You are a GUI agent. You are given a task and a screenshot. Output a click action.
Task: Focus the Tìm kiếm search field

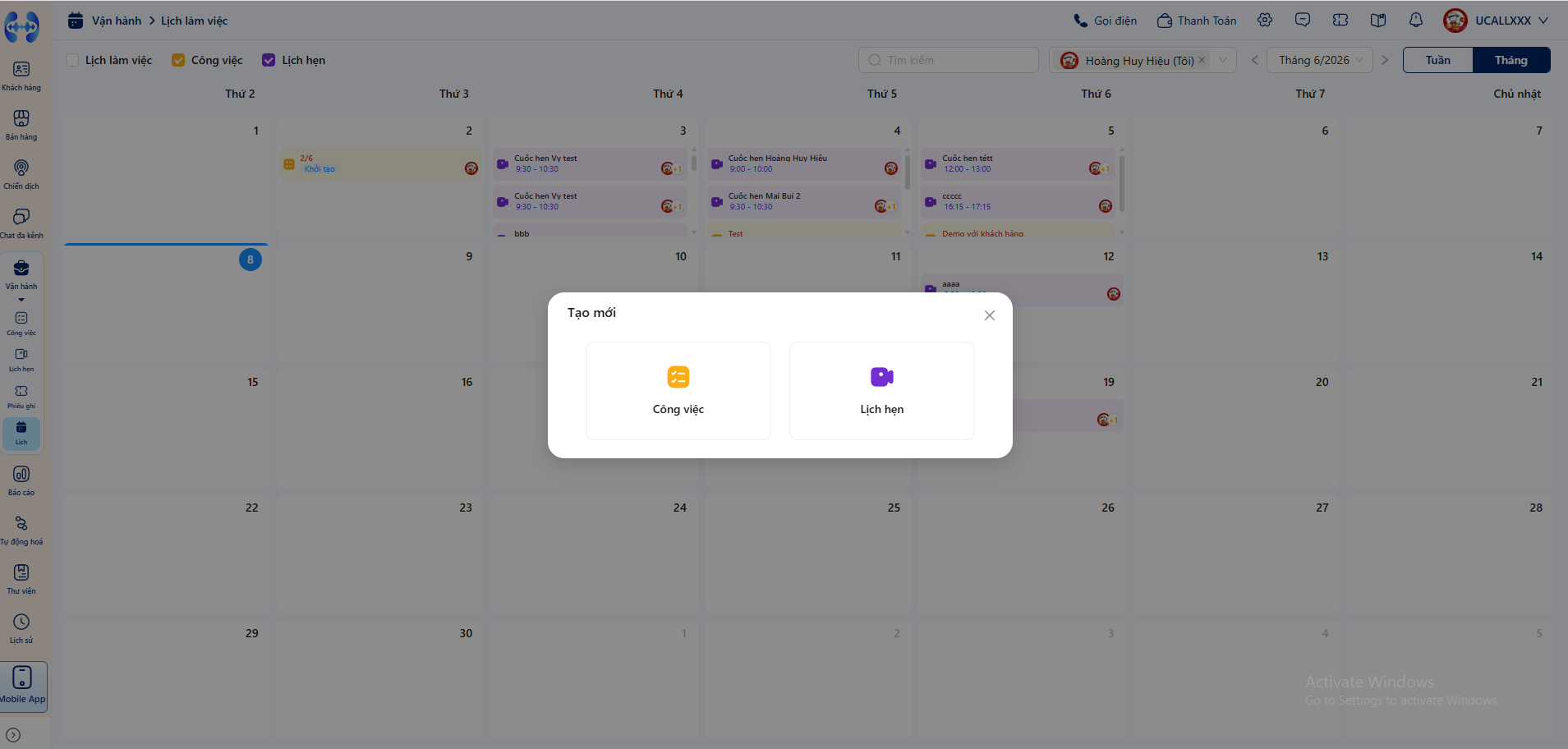pyautogui.click(x=949, y=60)
